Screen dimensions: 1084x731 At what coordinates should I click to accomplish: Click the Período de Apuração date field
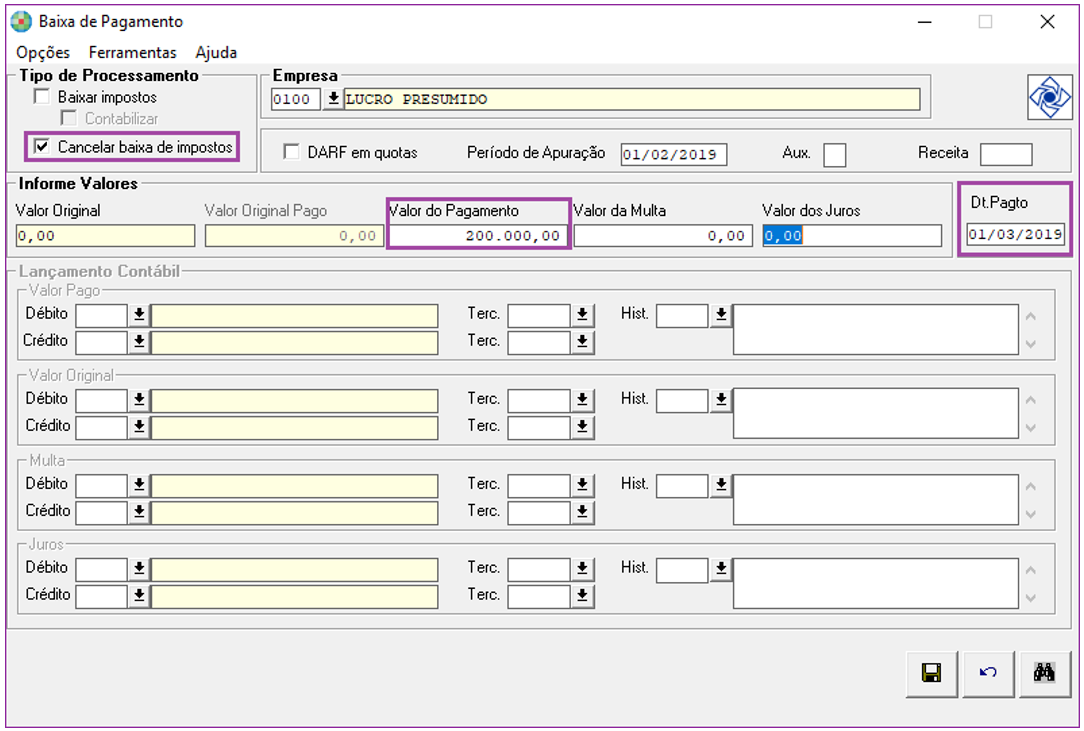pos(673,154)
